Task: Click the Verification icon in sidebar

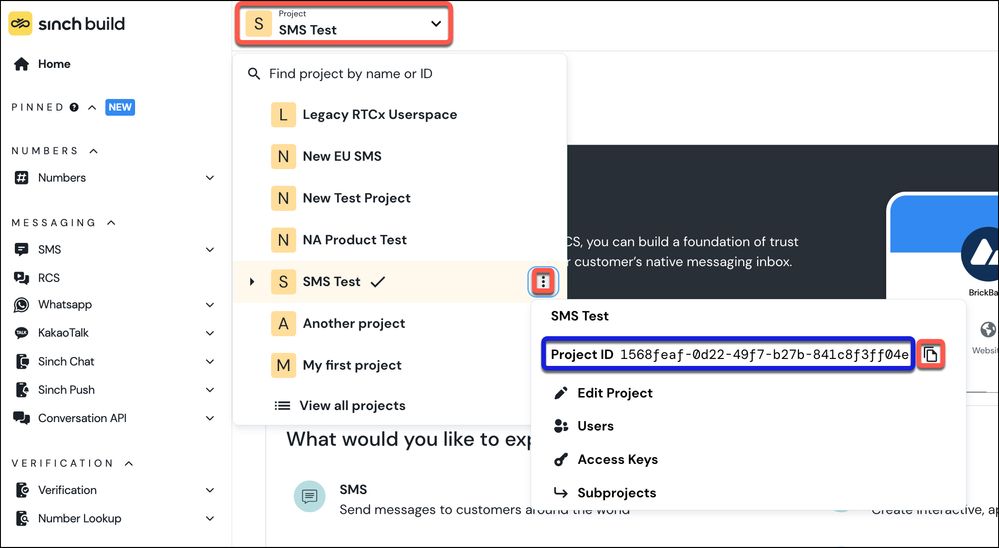Action: (22, 490)
